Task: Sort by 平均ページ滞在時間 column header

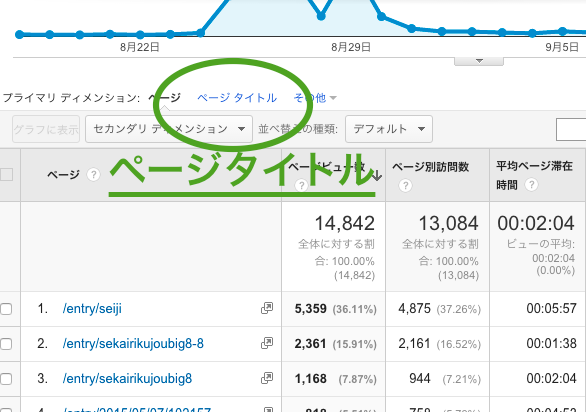Action: [534, 175]
